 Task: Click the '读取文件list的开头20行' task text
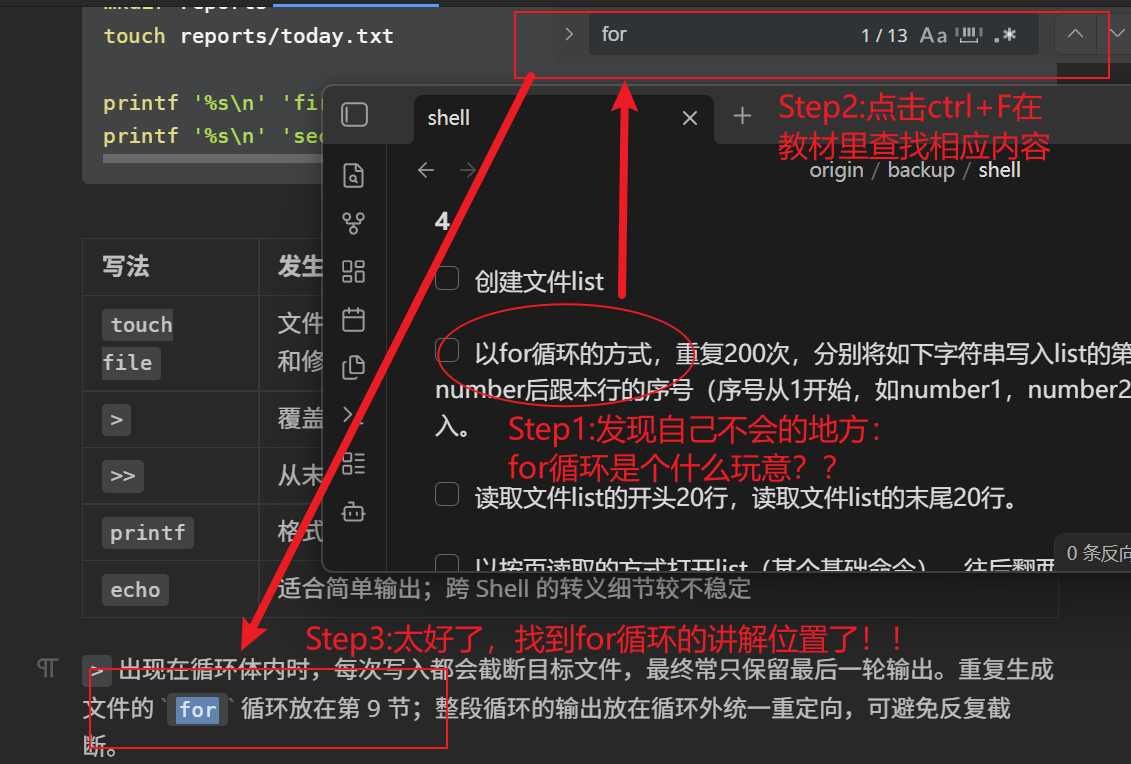[x=746, y=498]
